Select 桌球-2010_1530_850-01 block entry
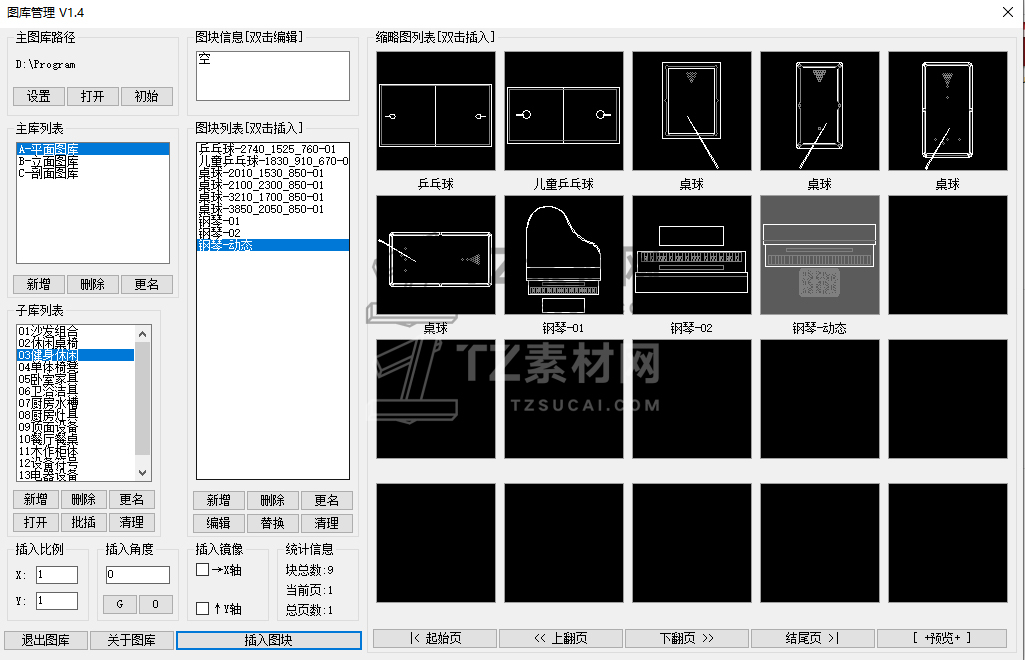Screen dimensions: 1025x660 [273, 173]
